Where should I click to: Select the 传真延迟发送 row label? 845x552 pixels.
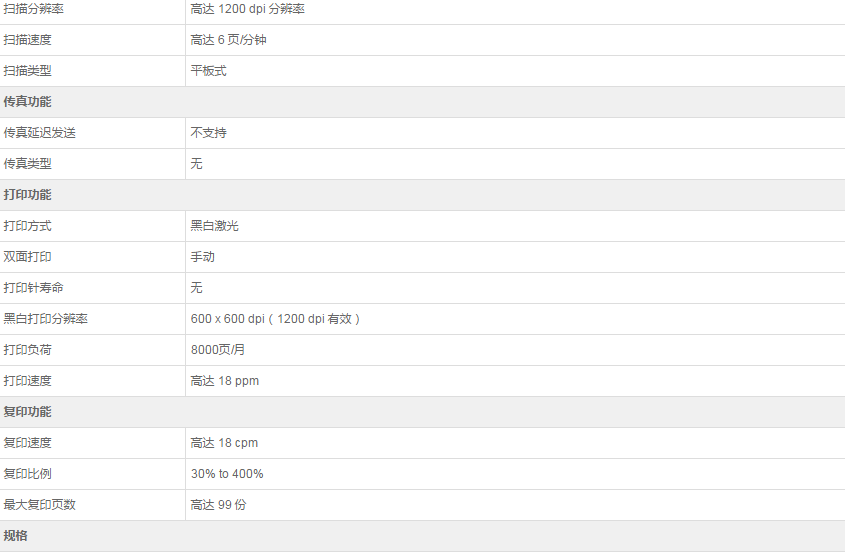[x=39, y=133]
